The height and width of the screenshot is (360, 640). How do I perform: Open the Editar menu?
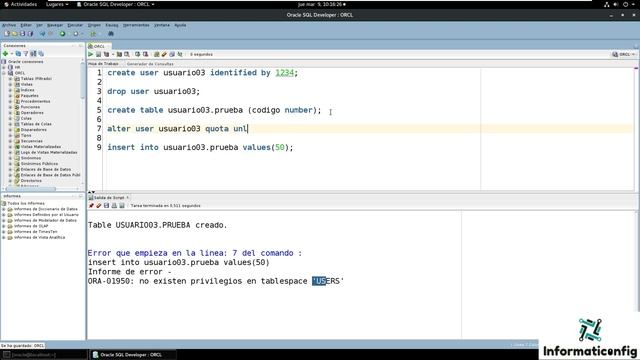tap(26, 25)
